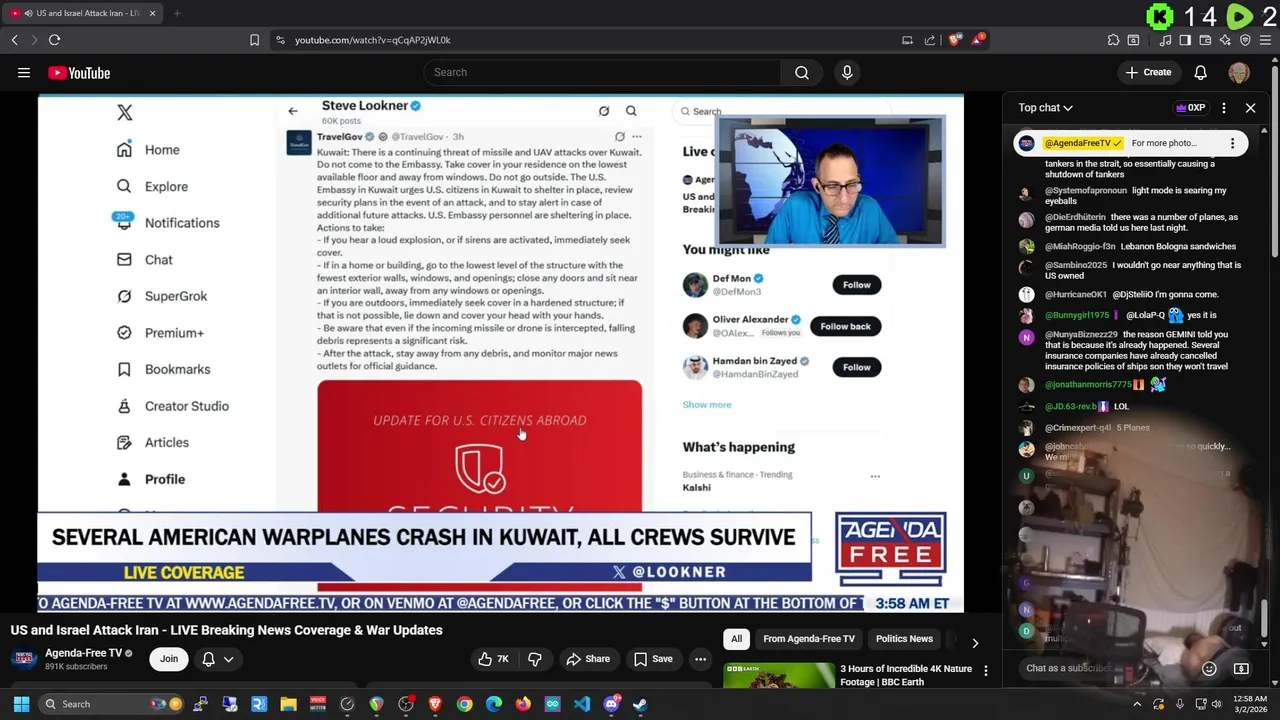Click the YouTube search magnifier button

click(x=801, y=72)
